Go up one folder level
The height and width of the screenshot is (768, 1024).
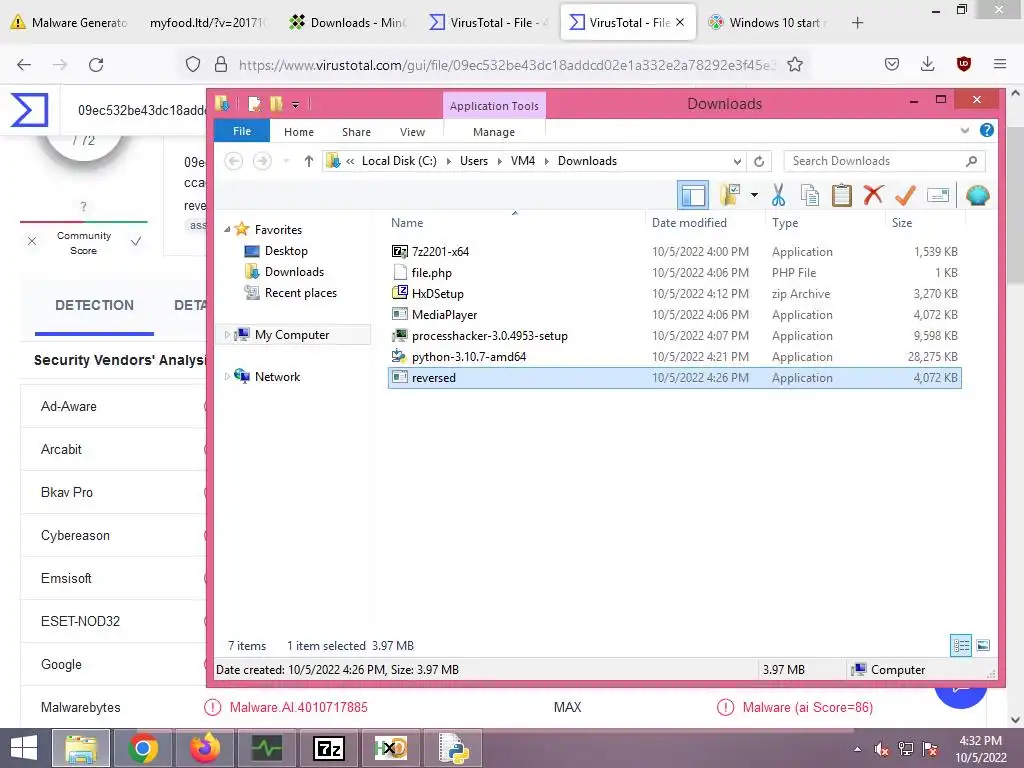tap(308, 161)
